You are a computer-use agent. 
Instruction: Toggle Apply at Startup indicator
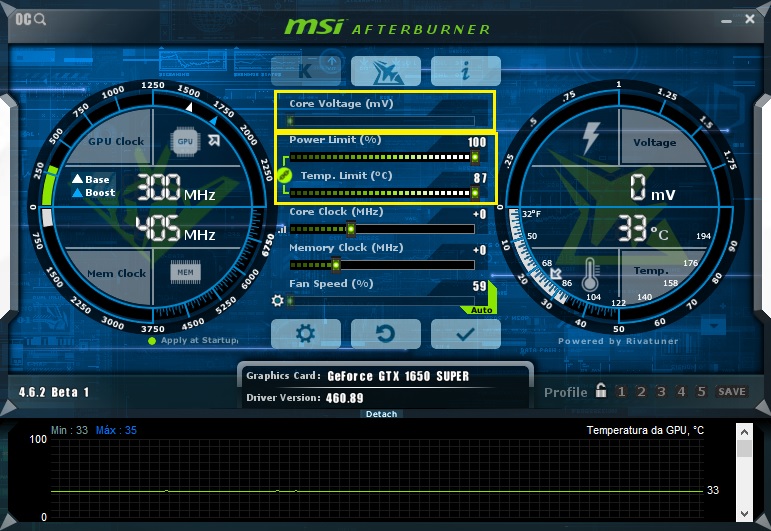point(152,341)
